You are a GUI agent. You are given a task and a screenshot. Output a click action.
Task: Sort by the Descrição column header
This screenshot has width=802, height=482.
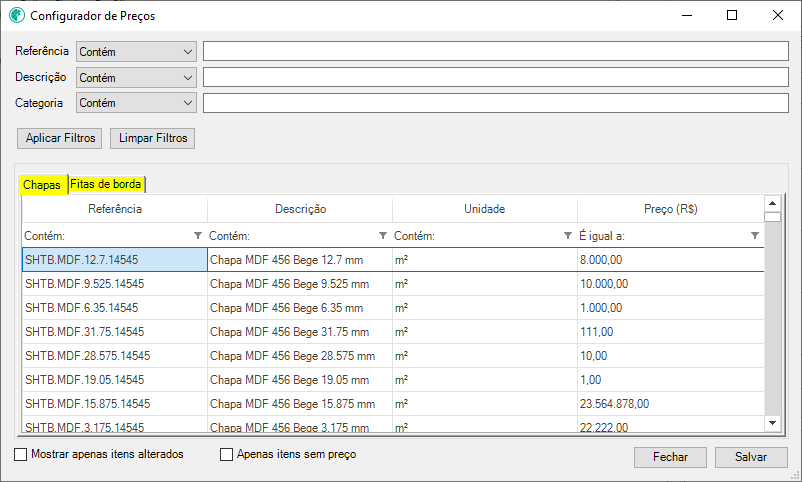point(300,209)
